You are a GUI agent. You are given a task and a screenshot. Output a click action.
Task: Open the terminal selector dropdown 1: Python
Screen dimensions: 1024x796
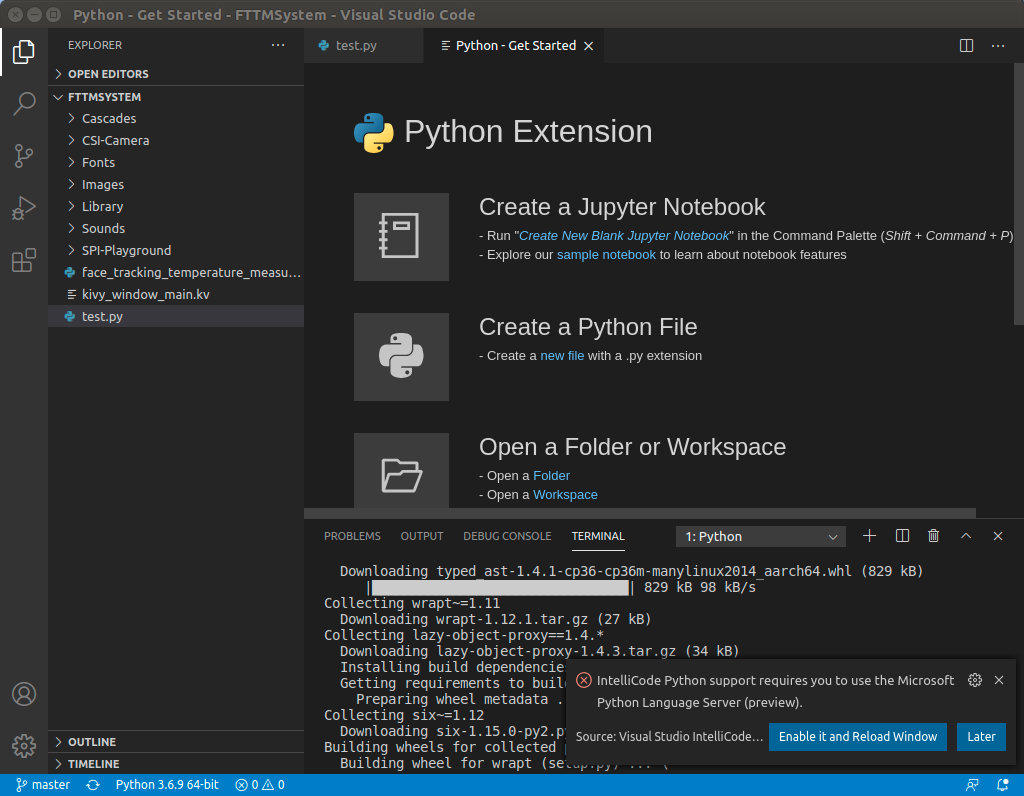(x=761, y=537)
